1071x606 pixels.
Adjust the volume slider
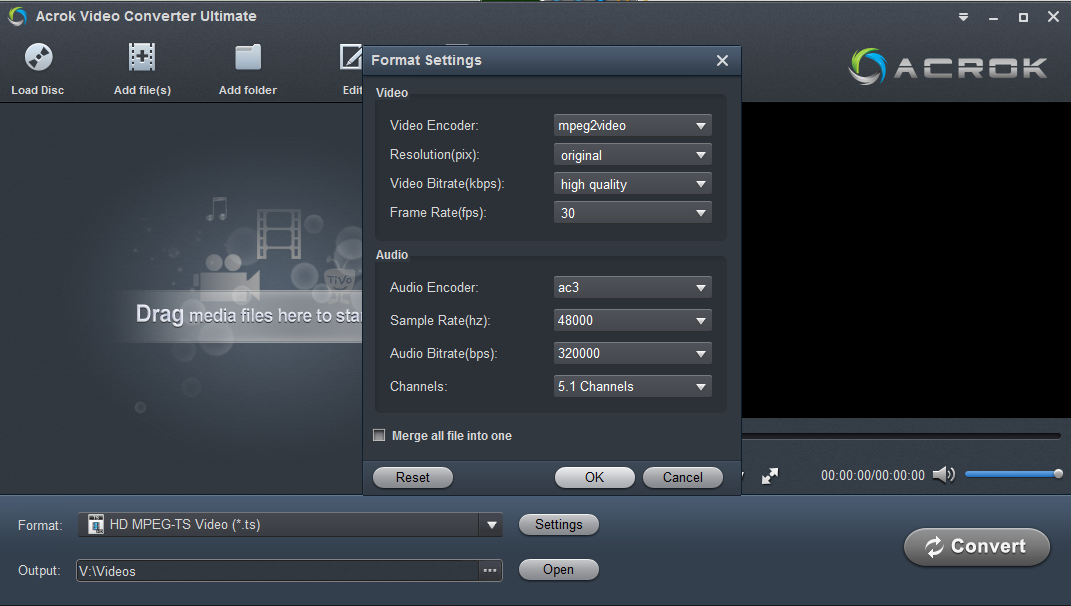[1014, 474]
